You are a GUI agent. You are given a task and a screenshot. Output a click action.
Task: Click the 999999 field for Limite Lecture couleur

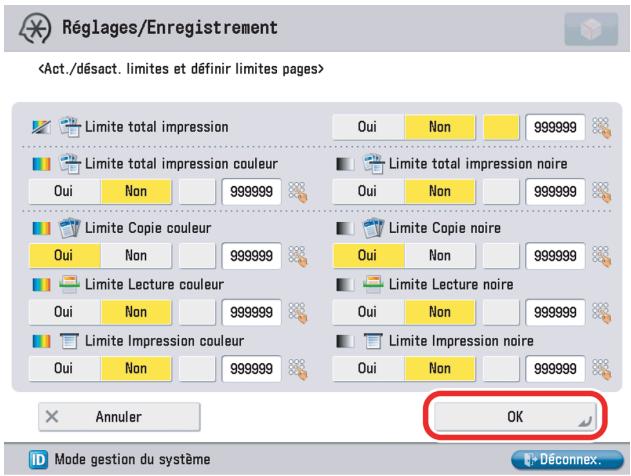click(x=251, y=313)
